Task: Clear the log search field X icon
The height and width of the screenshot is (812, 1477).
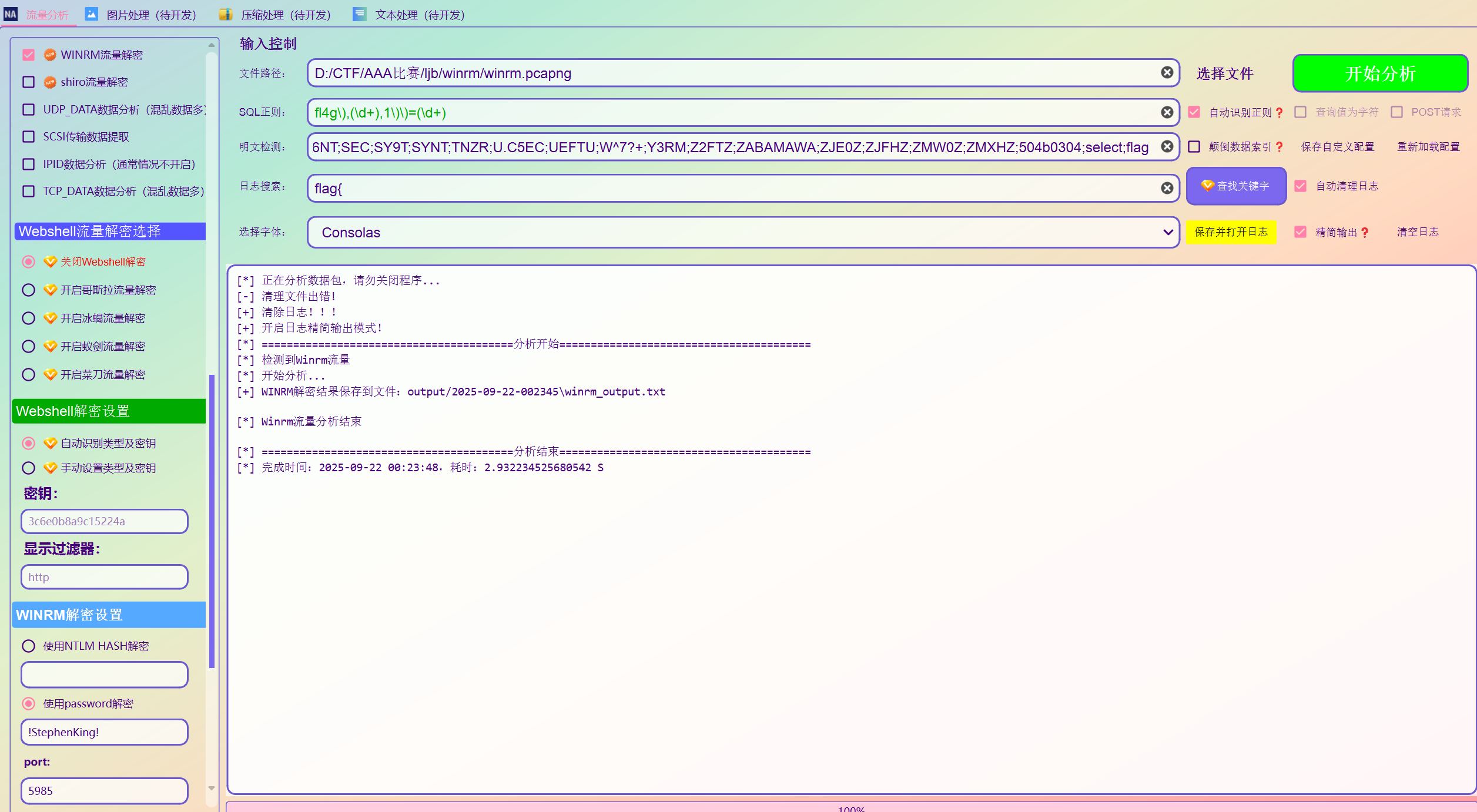Action: click(1167, 187)
